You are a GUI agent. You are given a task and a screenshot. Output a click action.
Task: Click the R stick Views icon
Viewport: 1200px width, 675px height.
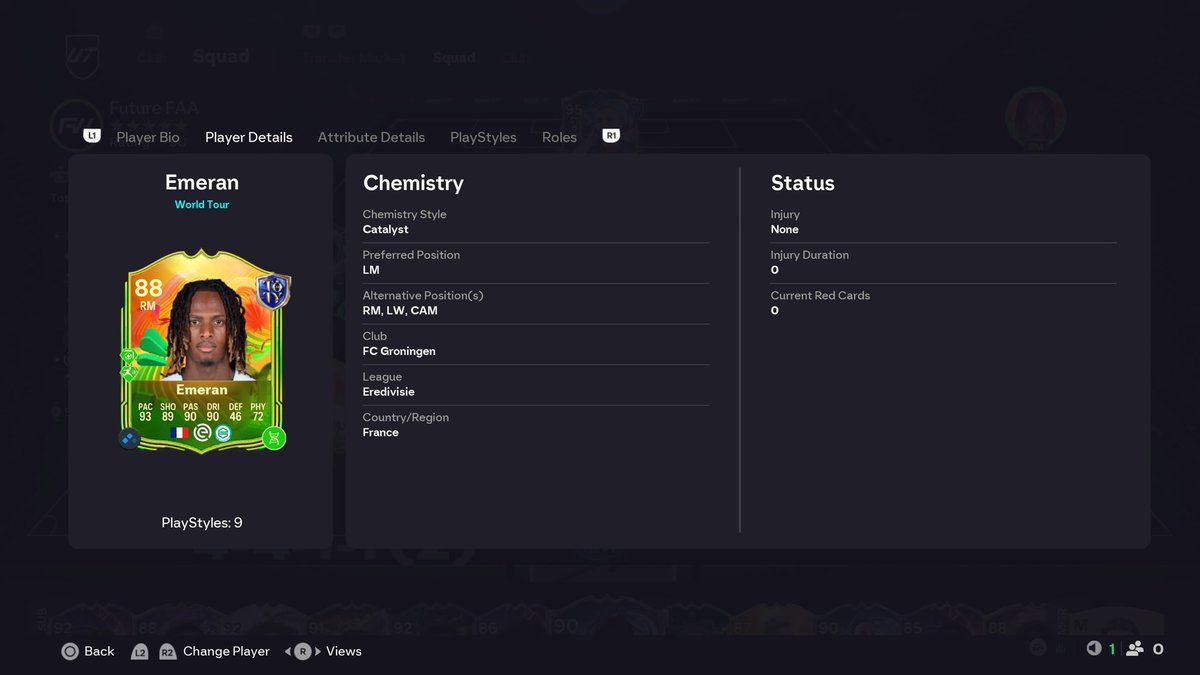pos(302,651)
